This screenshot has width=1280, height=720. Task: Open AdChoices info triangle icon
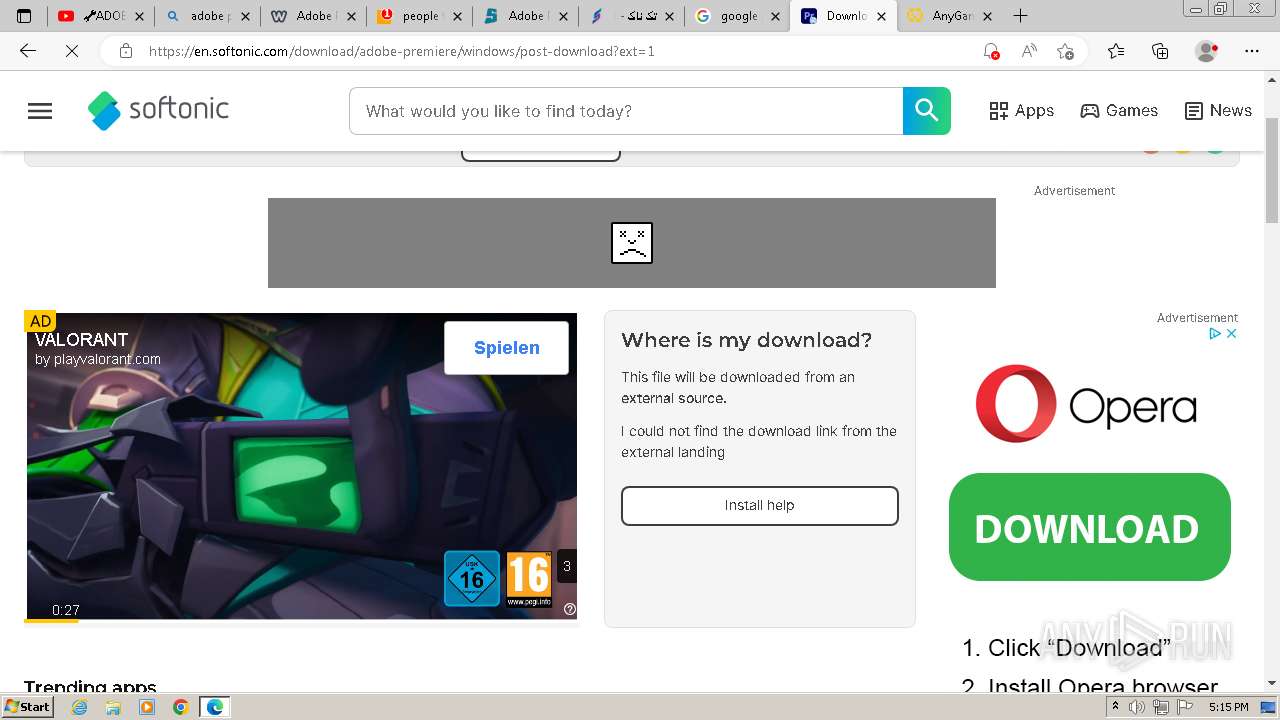click(x=1215, y=334)
